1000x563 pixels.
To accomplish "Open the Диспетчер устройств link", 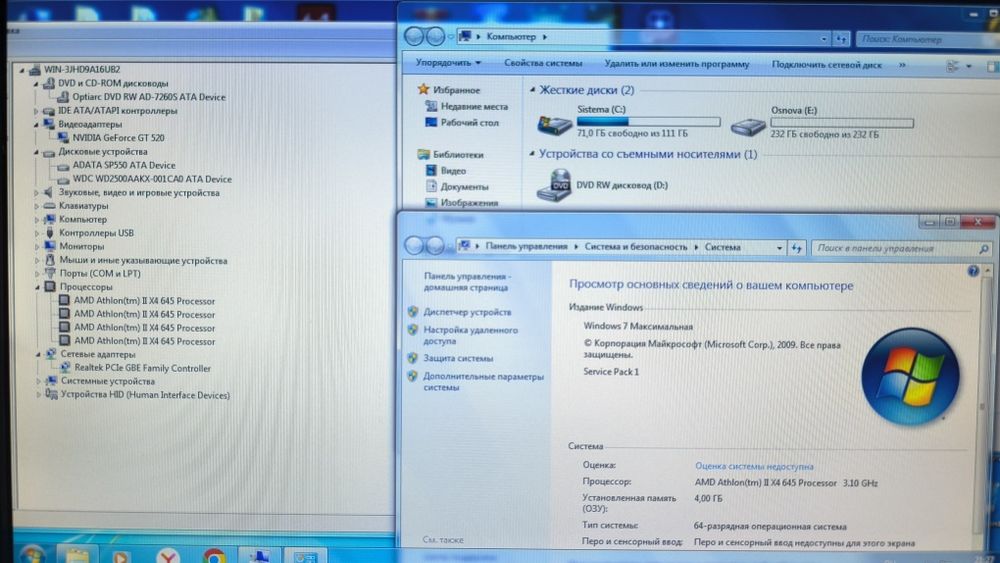I will (467, 312).
